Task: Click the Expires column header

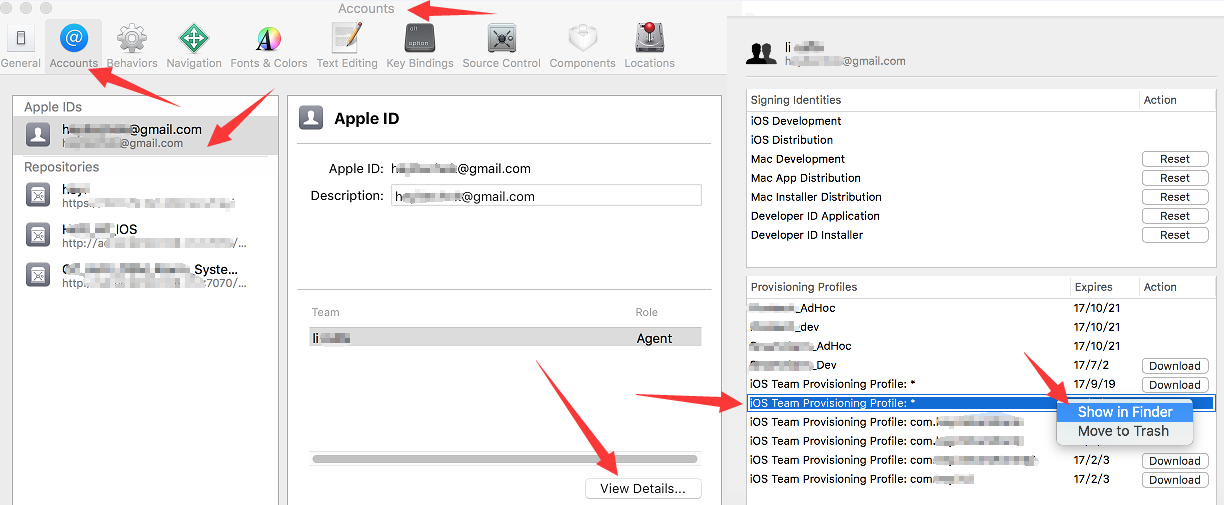Action: click(1093, 287)
